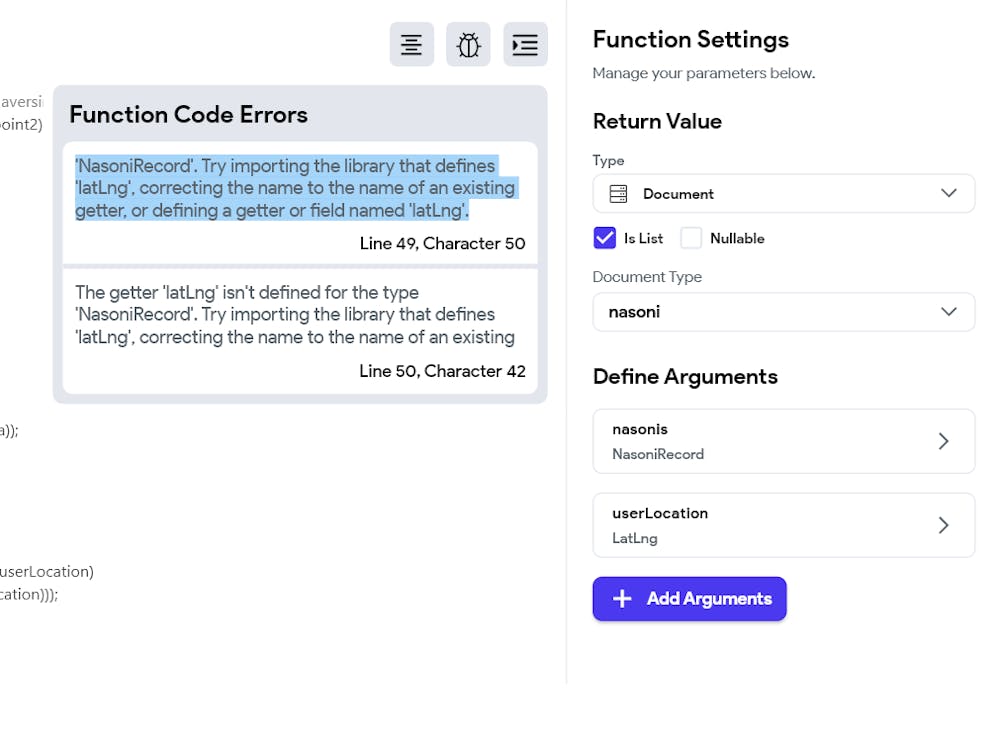Uncheck the Is List checkbox
Image resolution: width=1000 pixels, height=742 pixels.
[x=604, y=238]
